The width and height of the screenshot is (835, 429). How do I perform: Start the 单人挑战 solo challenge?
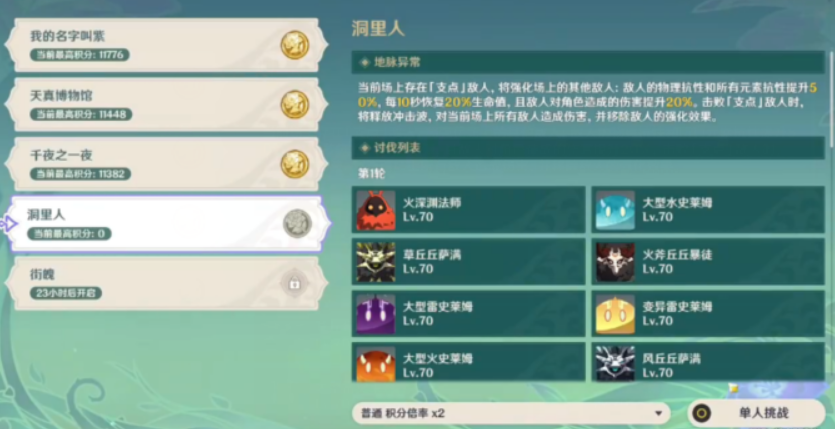click(x=756, y=413)
